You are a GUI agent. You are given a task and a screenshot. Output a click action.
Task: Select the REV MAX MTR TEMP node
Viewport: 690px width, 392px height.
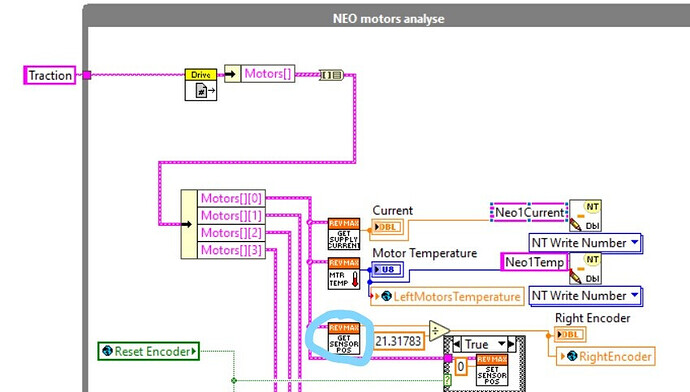pyautogui.click(x=344, y=274)
